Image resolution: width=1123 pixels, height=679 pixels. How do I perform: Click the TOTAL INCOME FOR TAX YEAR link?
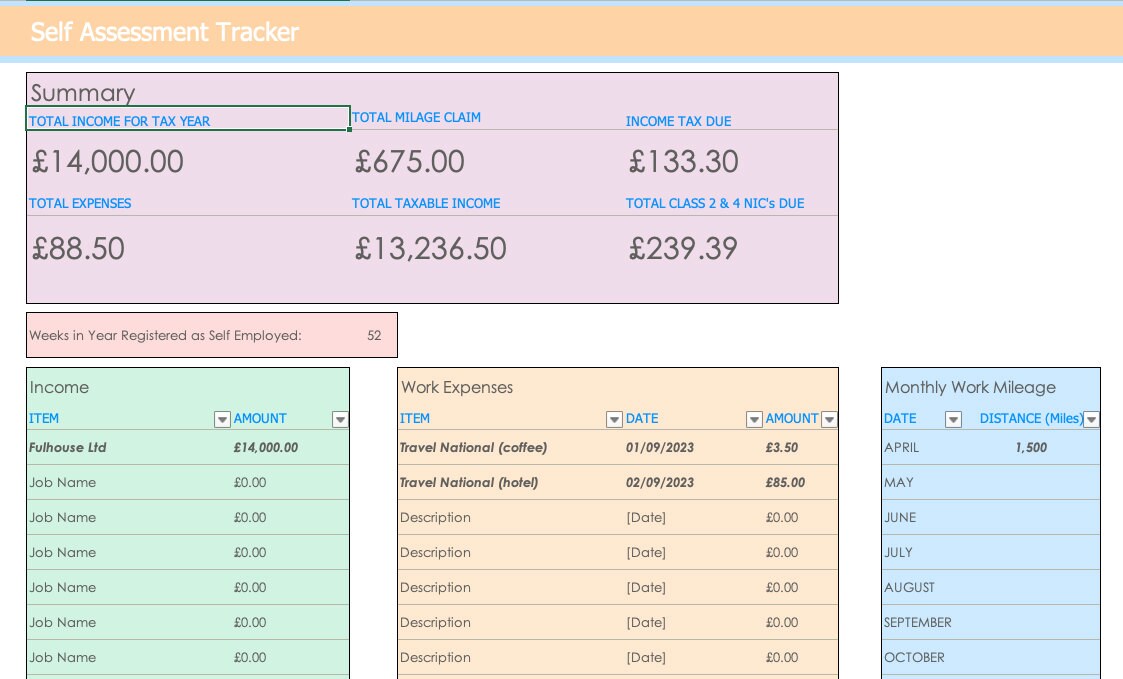[118, 121]
